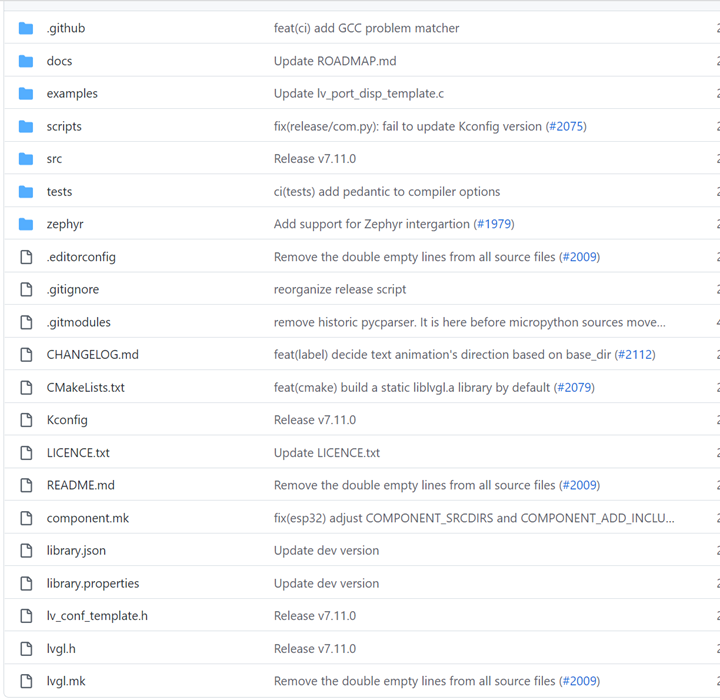720x700 pixels.
Task: Open 'fix(esp32) adjust COMPONENT_SRCDIRS' commit
Action: pos(474,518)
